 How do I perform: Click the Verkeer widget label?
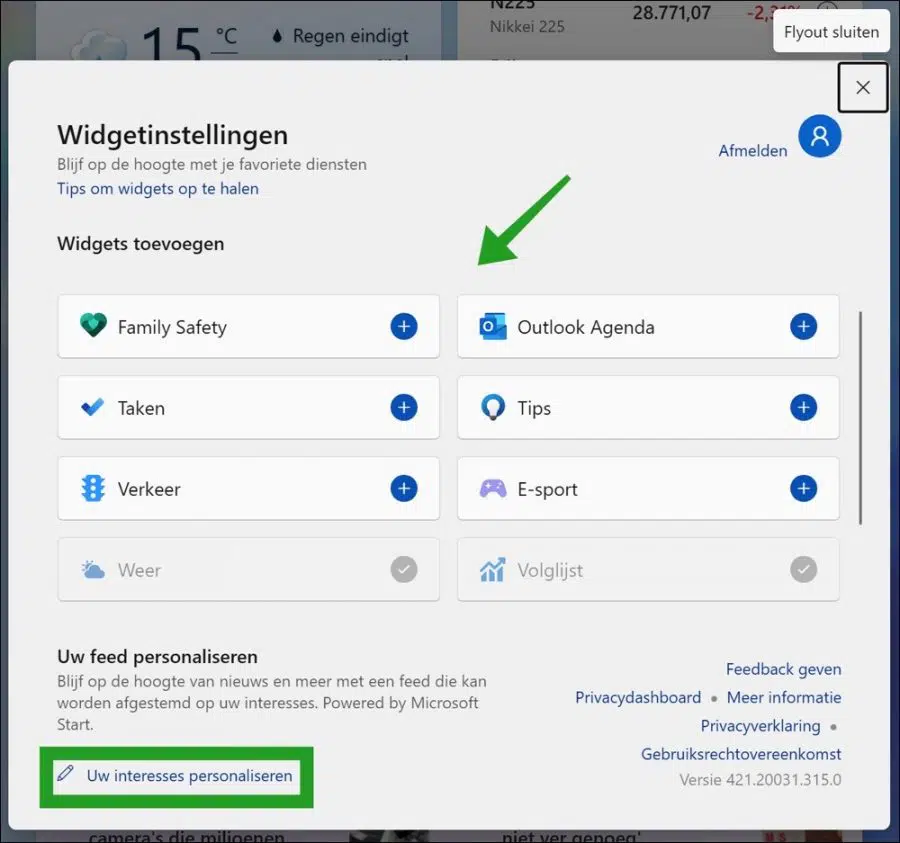tap(149, 489)
